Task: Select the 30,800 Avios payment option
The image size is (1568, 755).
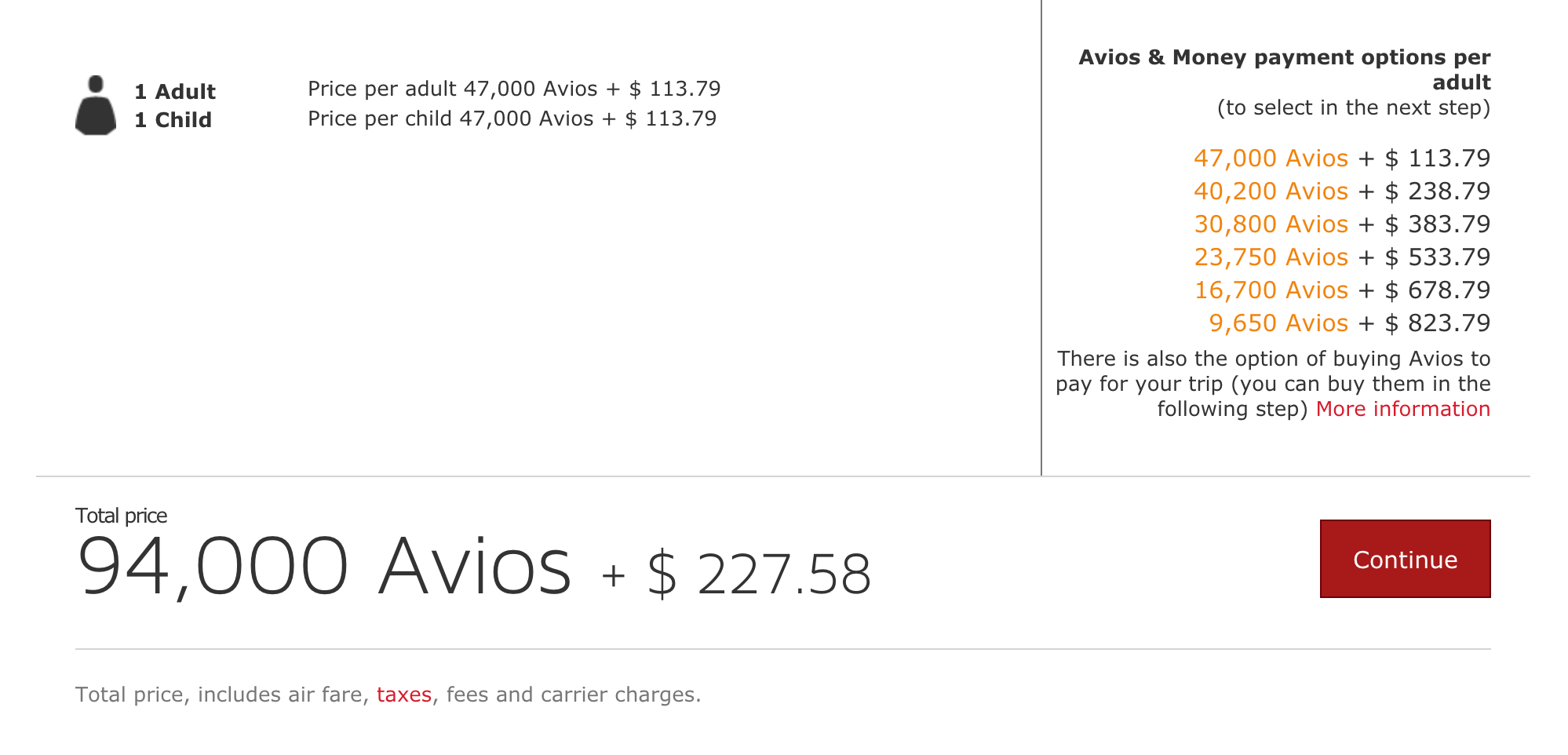Action: pyautogui.click(x=1271, y=224)
